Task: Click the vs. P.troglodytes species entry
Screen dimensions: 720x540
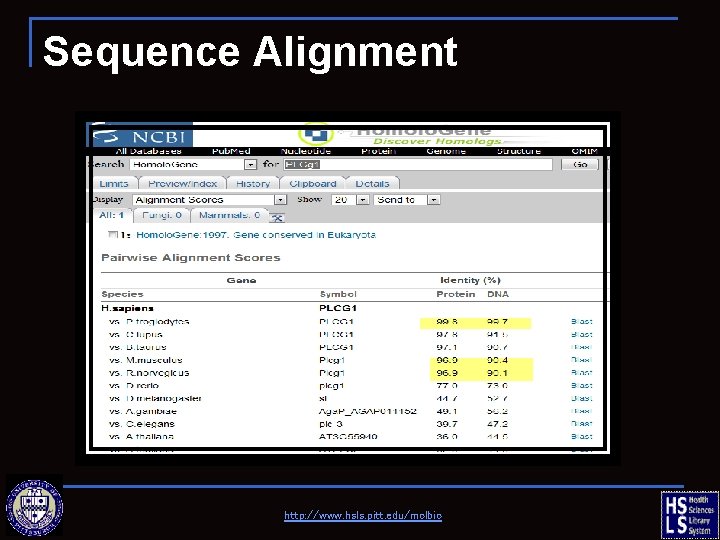Action: (x=149, y=321)
